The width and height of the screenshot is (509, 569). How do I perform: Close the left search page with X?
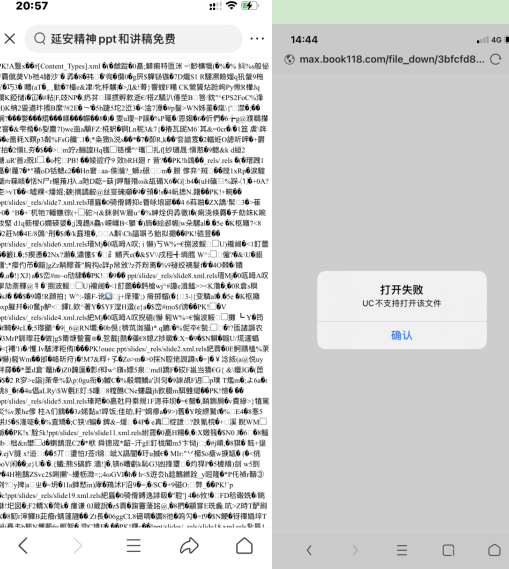coord(10,38)
